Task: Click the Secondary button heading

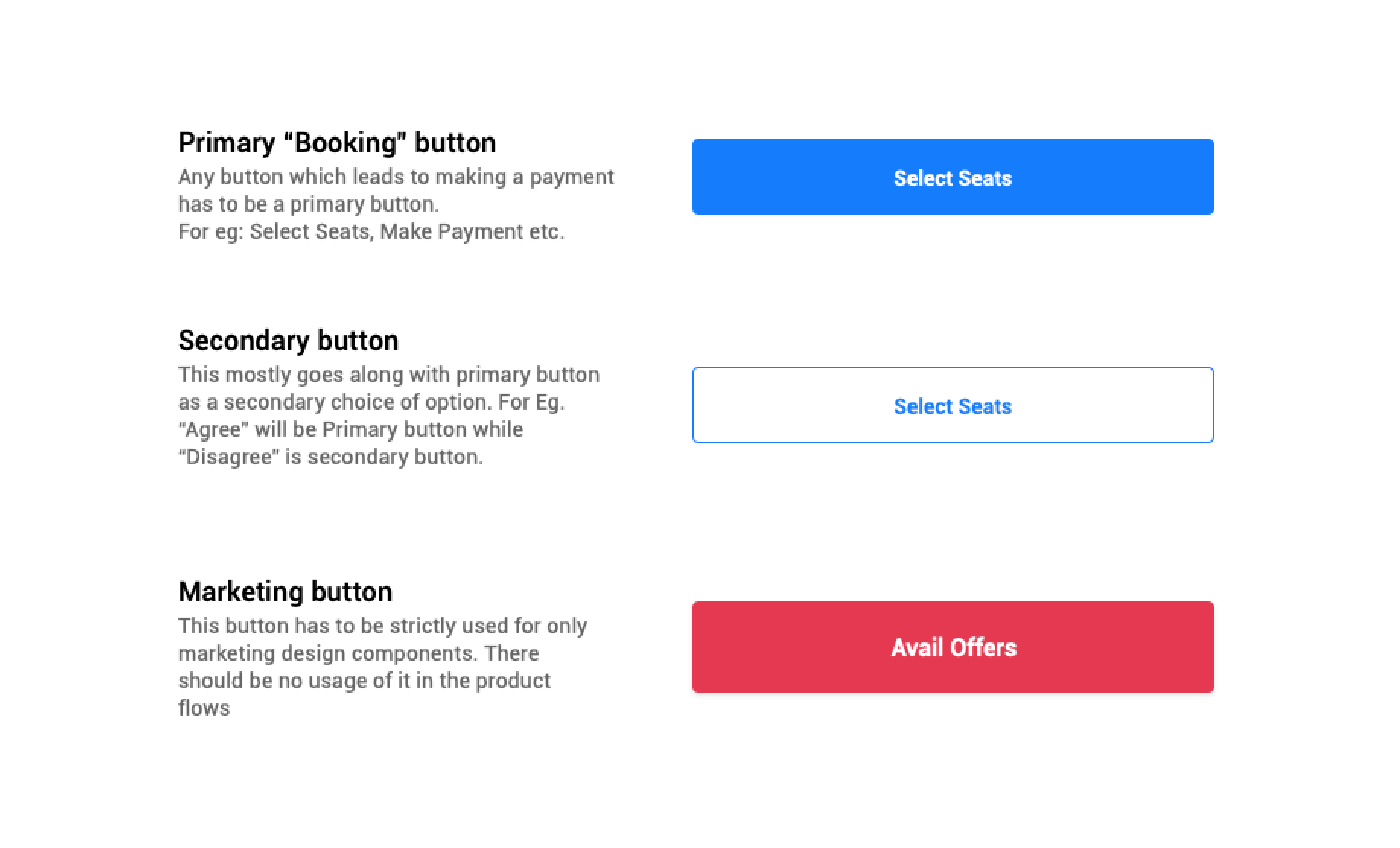Action: point(288,341)
